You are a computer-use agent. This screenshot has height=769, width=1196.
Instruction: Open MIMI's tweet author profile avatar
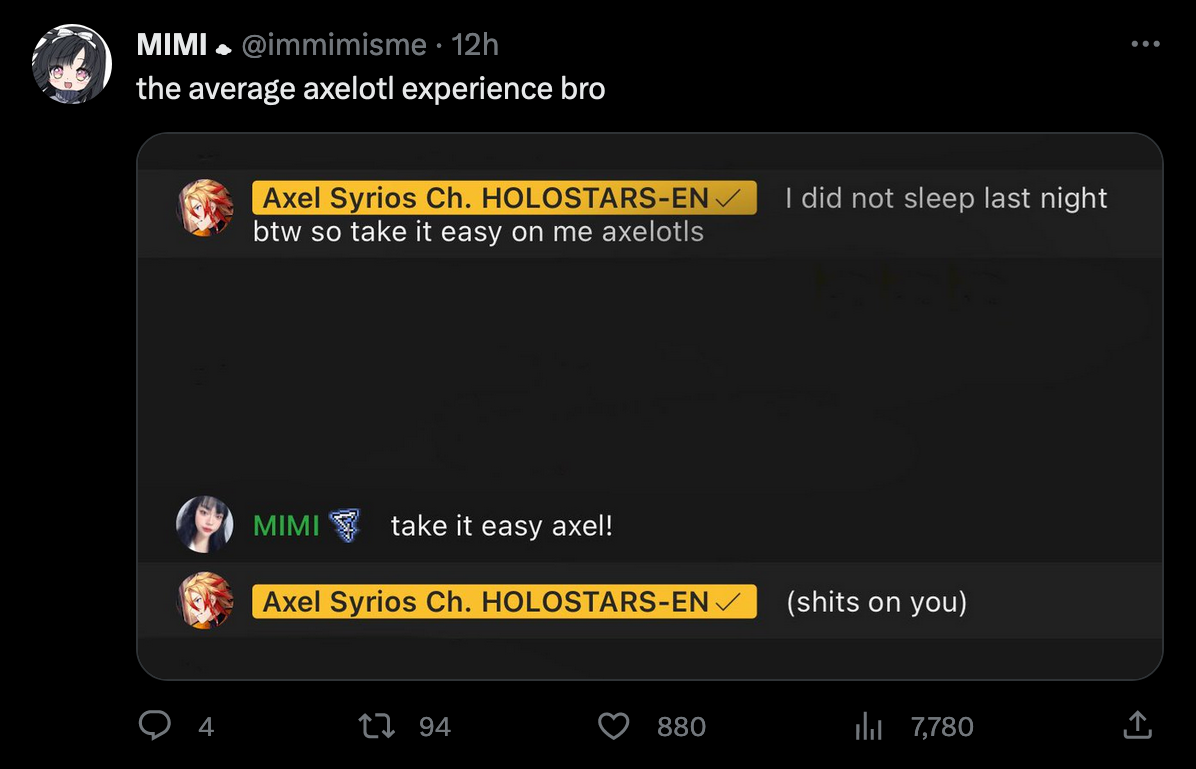[x=72, y=64]
